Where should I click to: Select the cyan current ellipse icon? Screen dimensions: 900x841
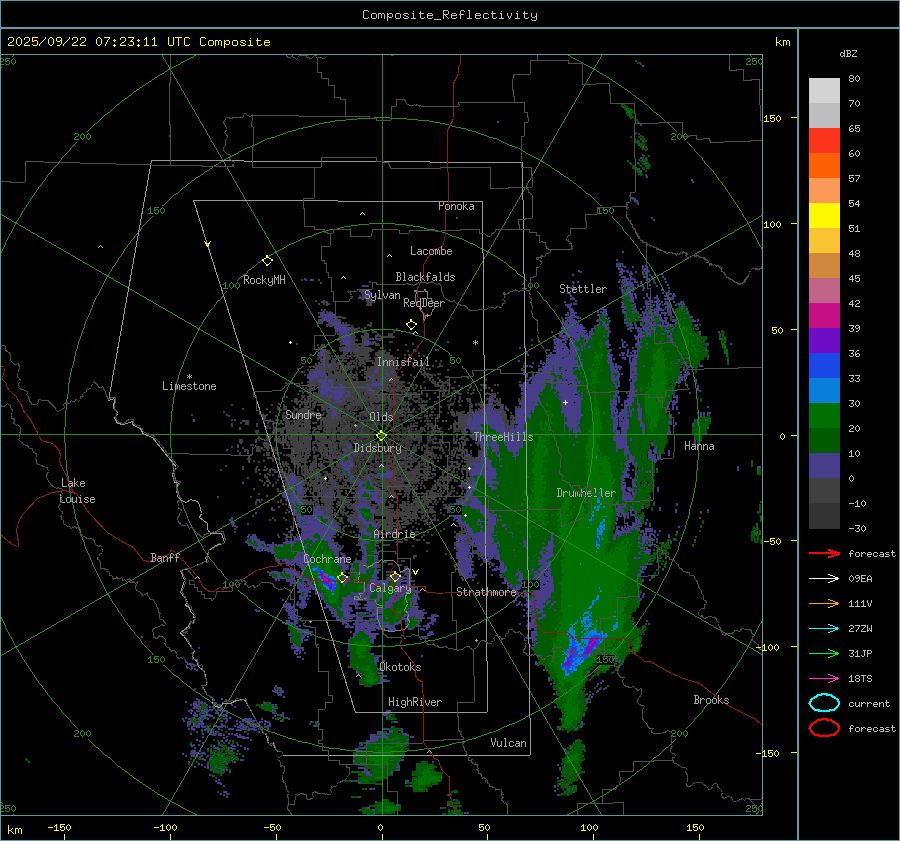[x=824, y=703]
